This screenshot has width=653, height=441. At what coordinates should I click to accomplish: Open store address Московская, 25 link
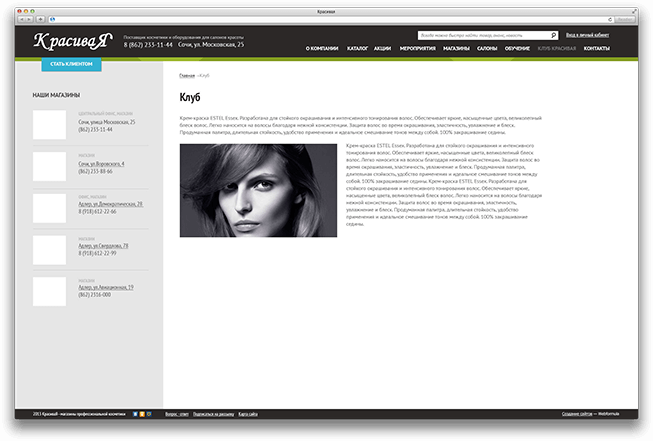click(x=107, y=122)
